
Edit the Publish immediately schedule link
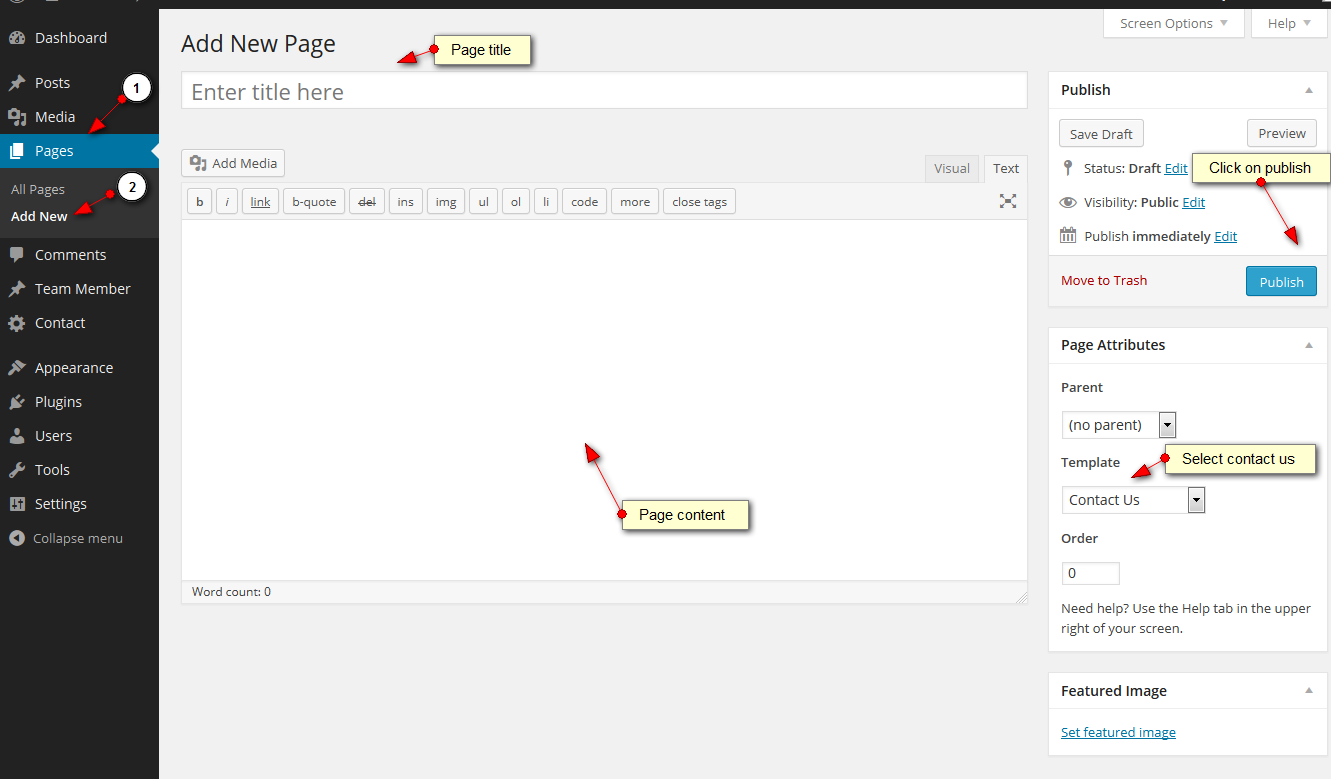pyautogui.click(x=1225, y=236)
